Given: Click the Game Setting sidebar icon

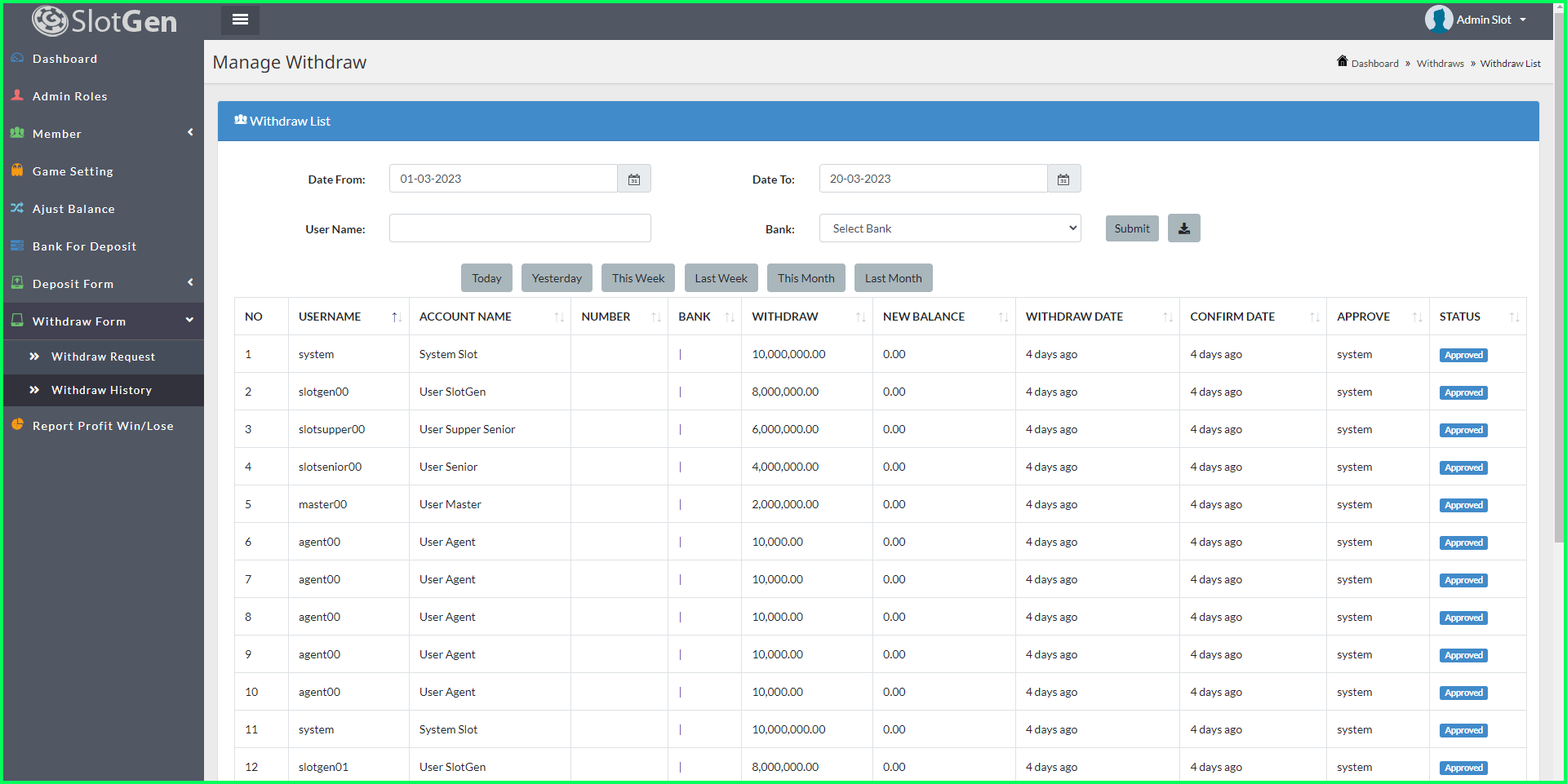Looking at the screenshot, I should (x=17, y=171).
